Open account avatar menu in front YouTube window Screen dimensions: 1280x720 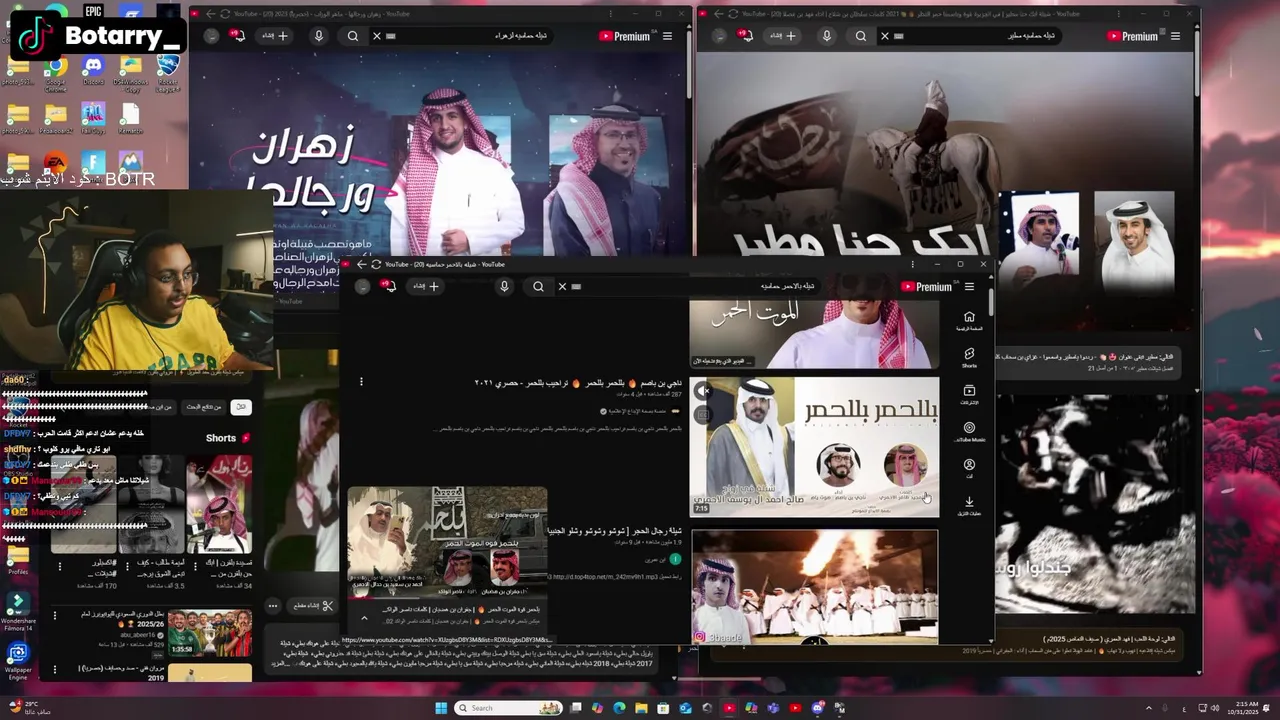click(x=362, y=287)
